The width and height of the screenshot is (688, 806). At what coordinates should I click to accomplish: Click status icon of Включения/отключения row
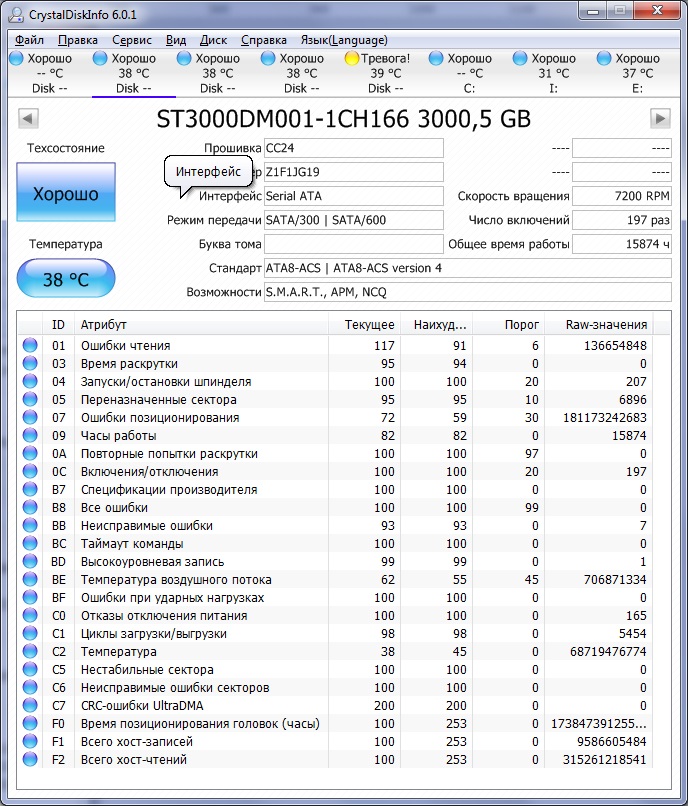(30, 471)
